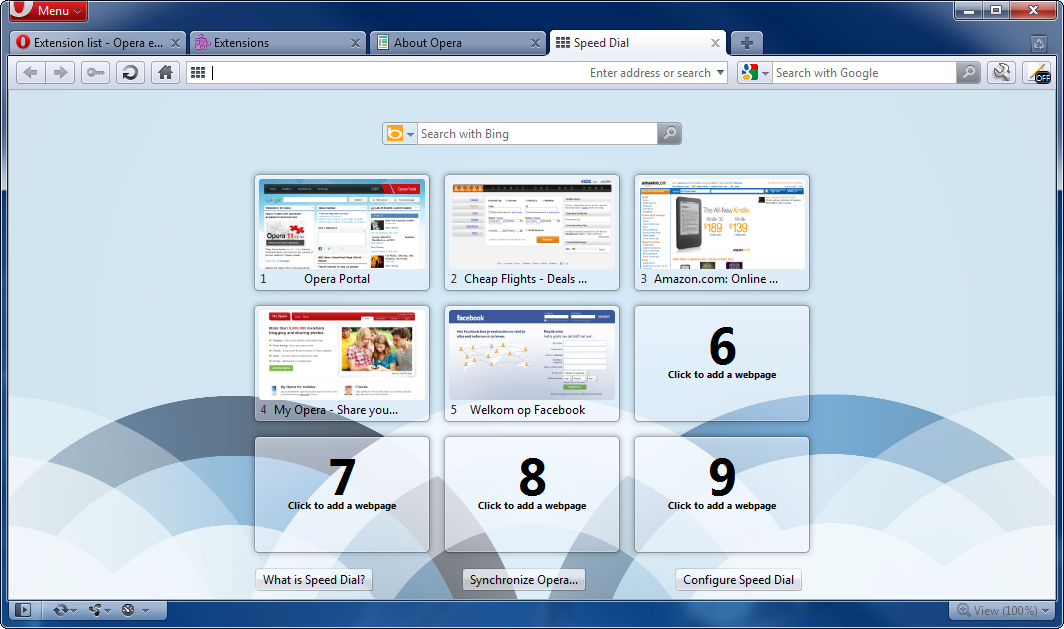Image resolution: width=1064 pixels, height=629 pixels.
Task: Expand the address bar history dropdown
Action: pos(720,73)
